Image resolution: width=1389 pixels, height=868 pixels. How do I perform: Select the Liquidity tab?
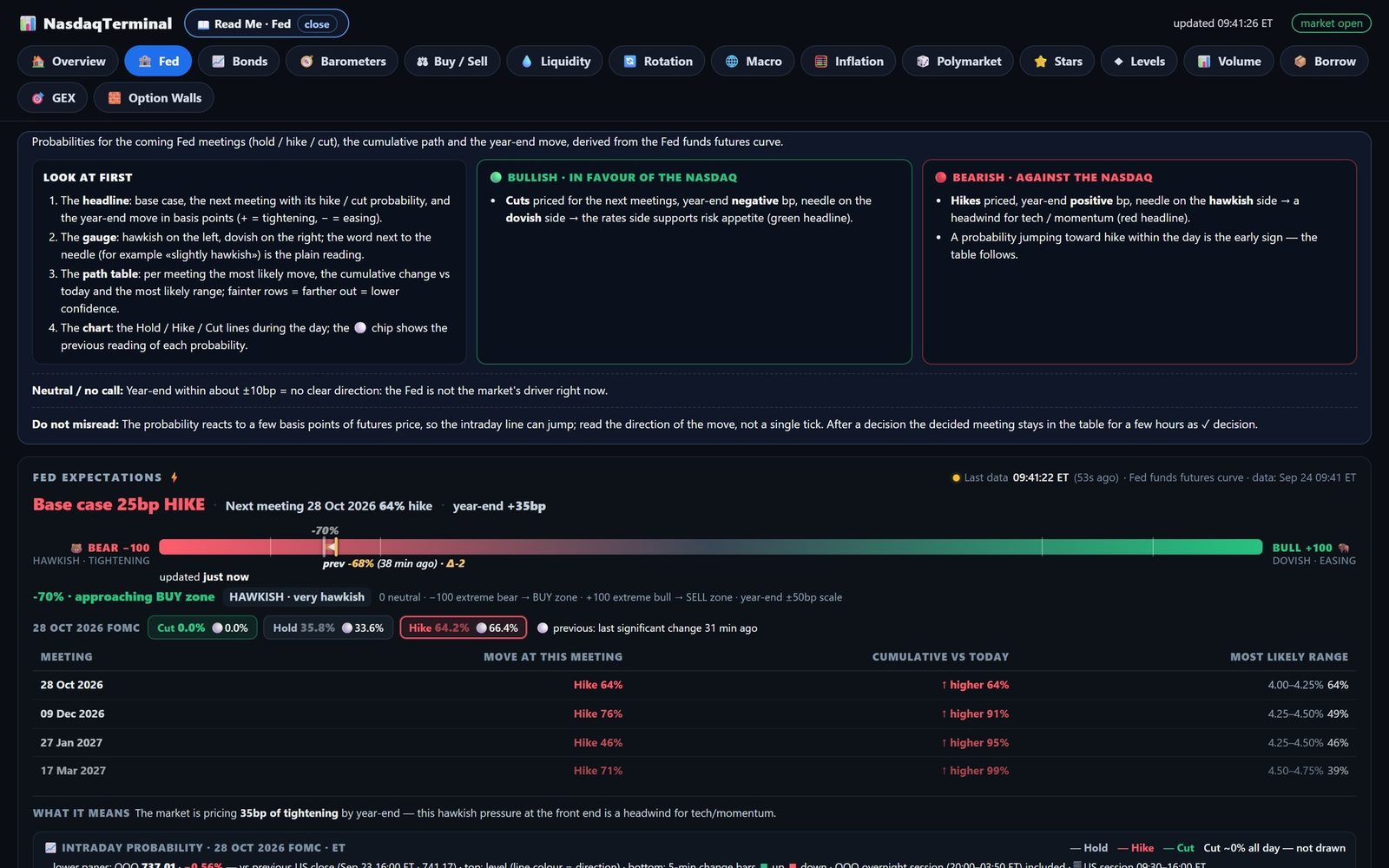point(555,62)
